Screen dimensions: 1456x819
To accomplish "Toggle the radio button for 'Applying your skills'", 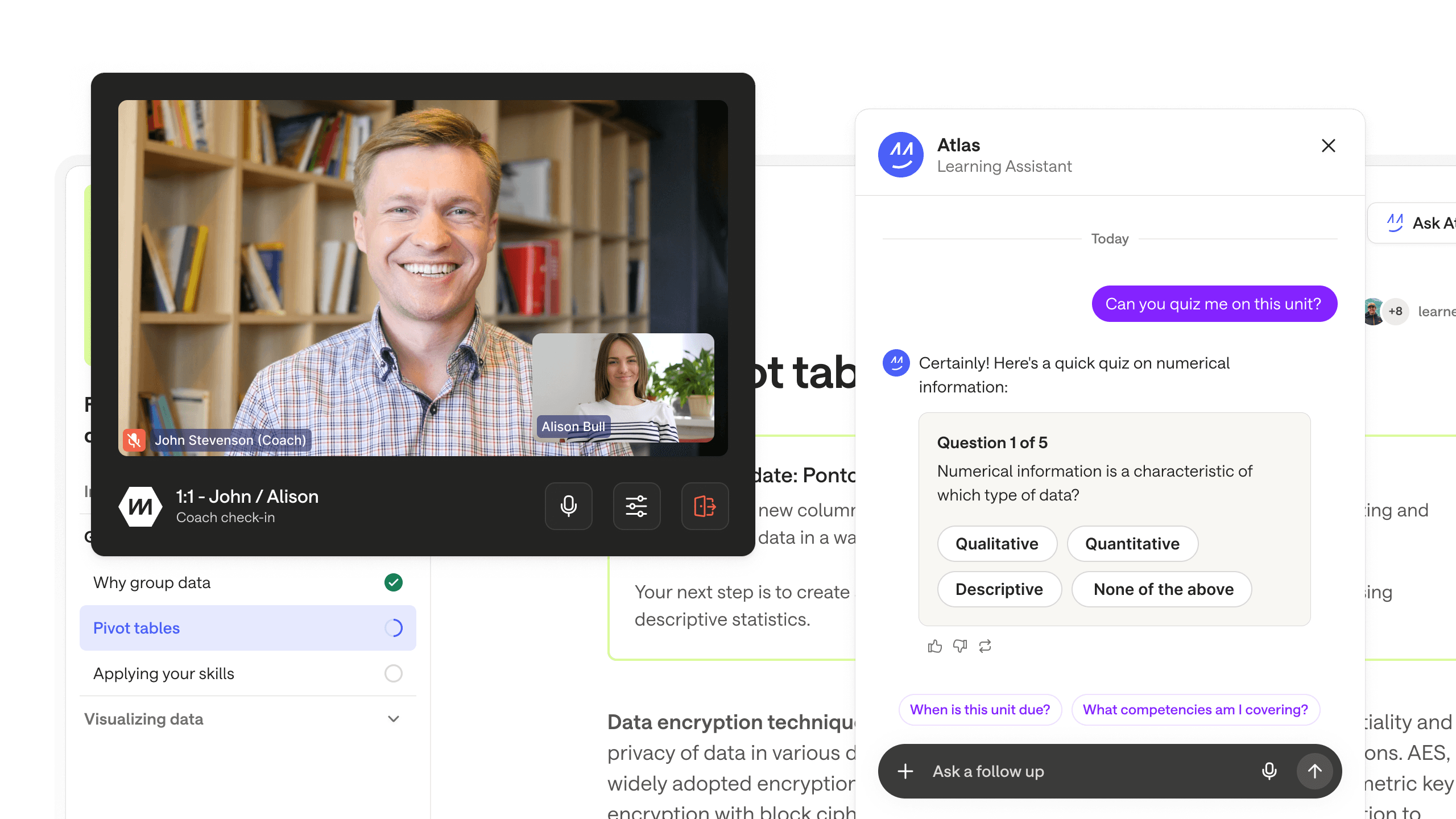I will [x=394, y=673].
